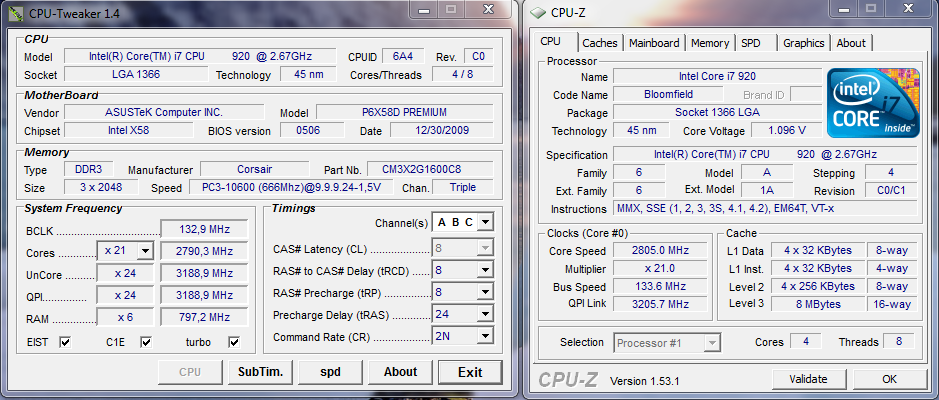Click the CPU-Tweaker title bar app icon
The image size is (939, 400).
[x=16, y=13]
